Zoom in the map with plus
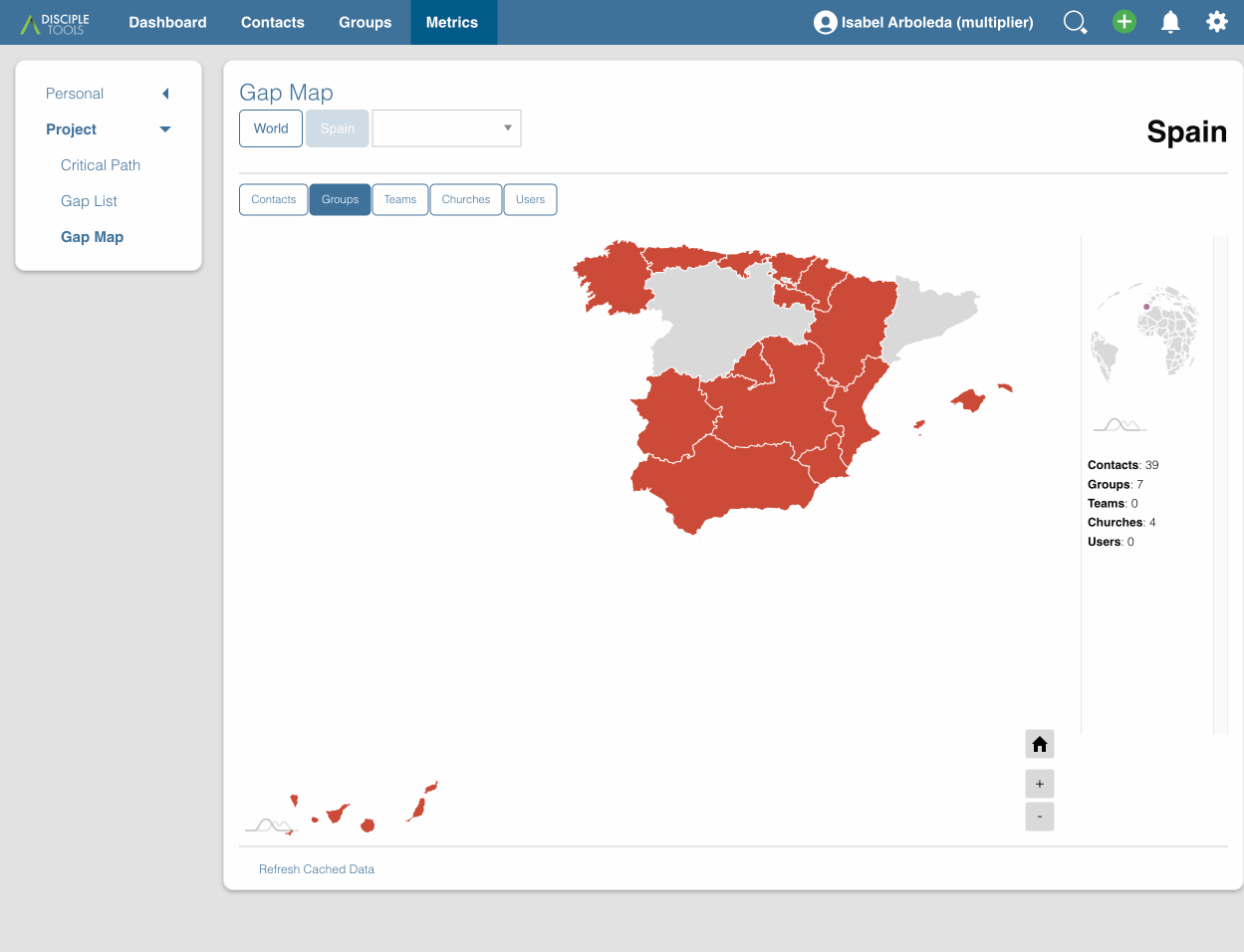 point(1040,784)
